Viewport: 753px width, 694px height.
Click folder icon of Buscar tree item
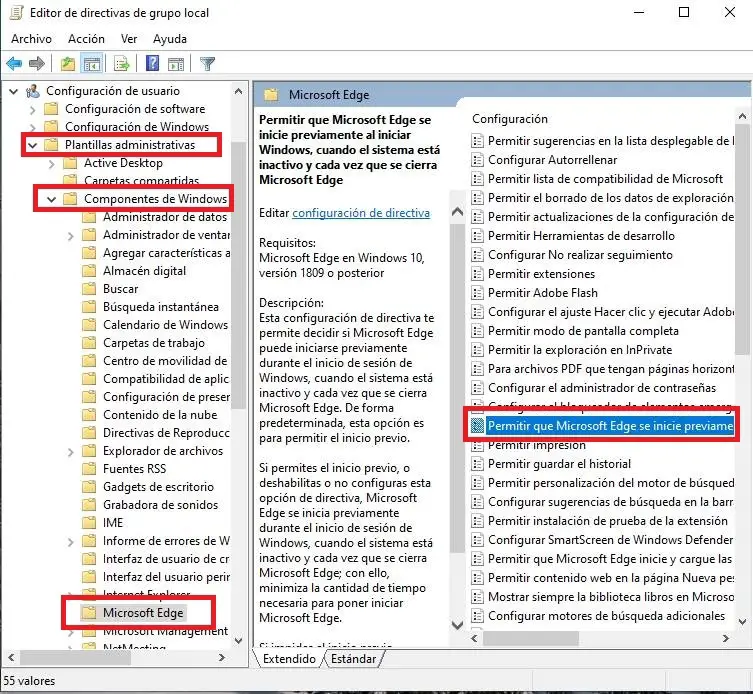89,289
